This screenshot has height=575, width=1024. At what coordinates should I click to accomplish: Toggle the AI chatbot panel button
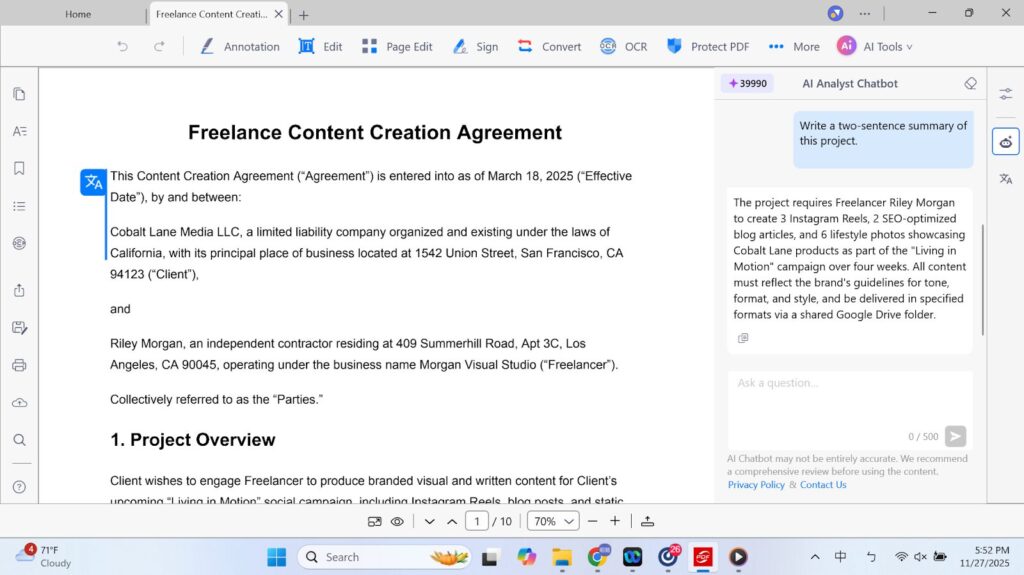[x=1005, y=141]
